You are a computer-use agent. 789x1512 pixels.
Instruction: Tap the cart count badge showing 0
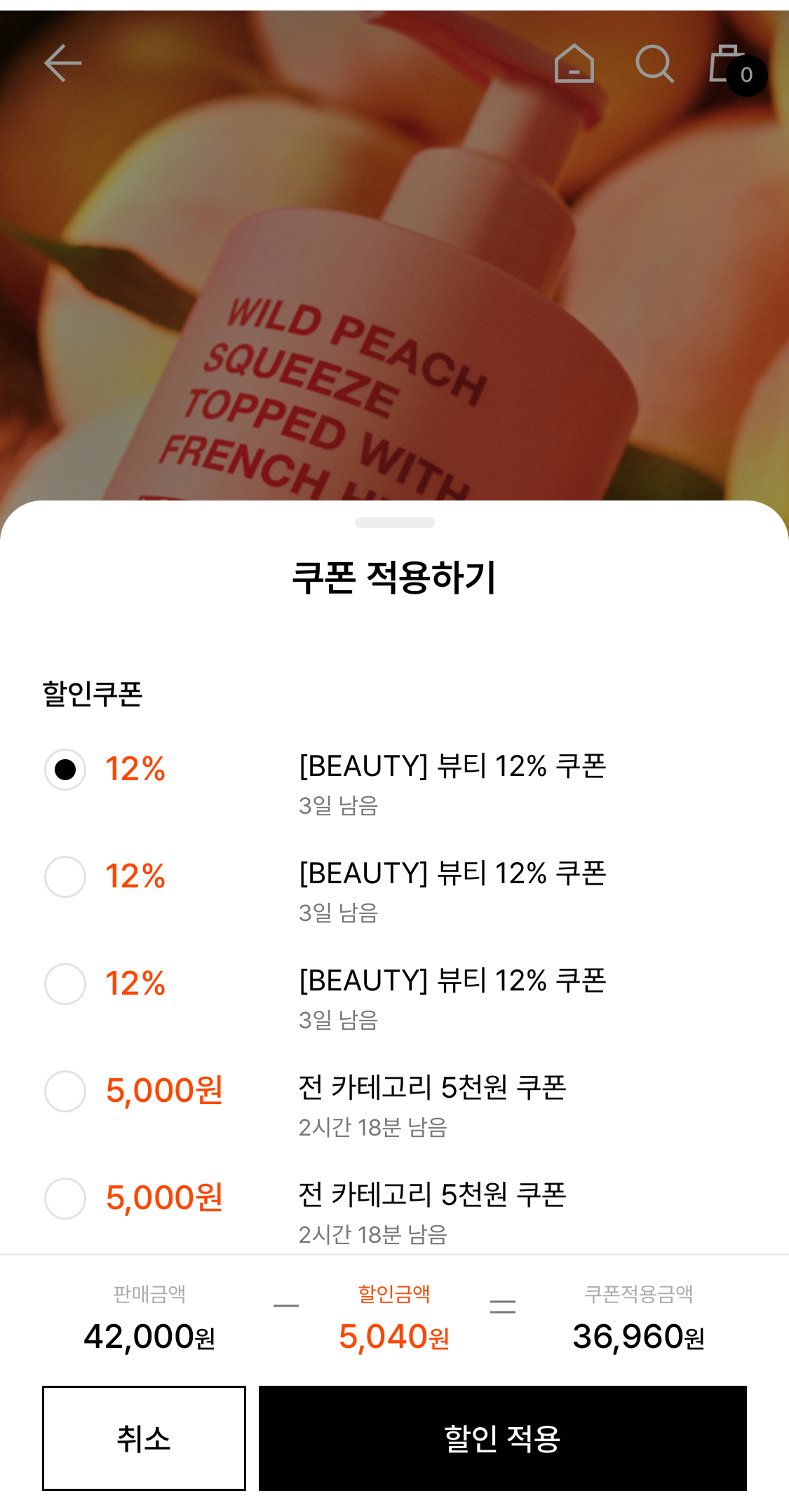pyautogui.click(x=746, y=75)
